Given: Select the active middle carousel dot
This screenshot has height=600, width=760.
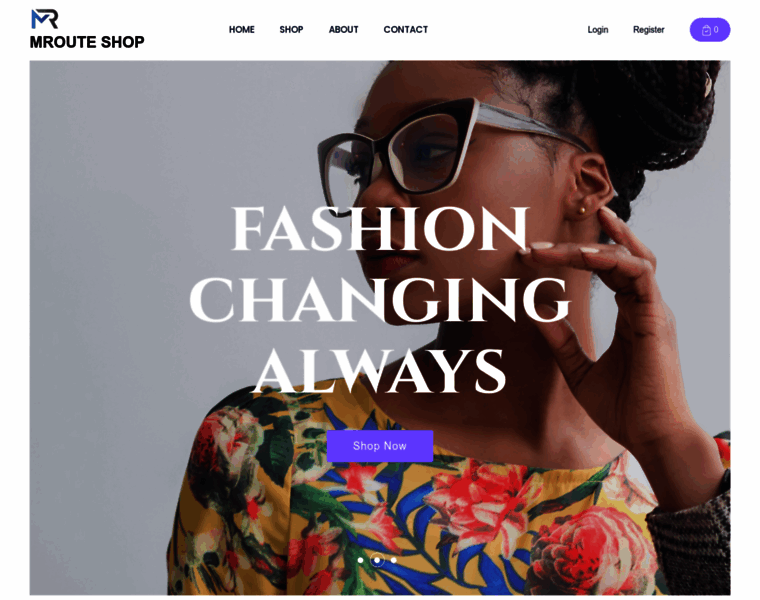Looking at the screenshot, I should (x=377, y=560).
